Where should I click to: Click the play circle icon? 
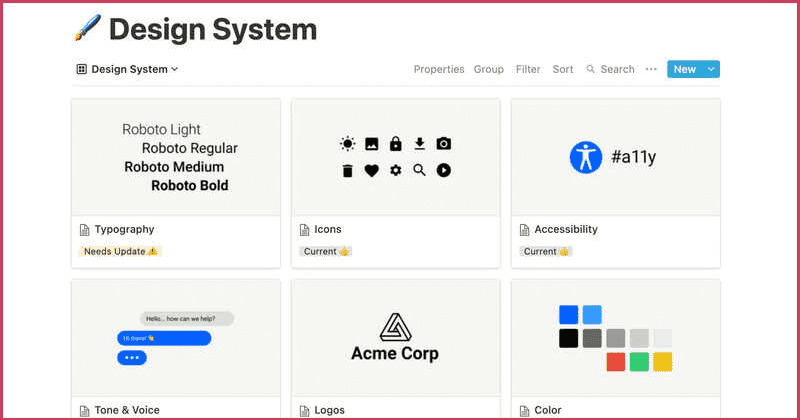pyautogui.click(x=443, y=170)
